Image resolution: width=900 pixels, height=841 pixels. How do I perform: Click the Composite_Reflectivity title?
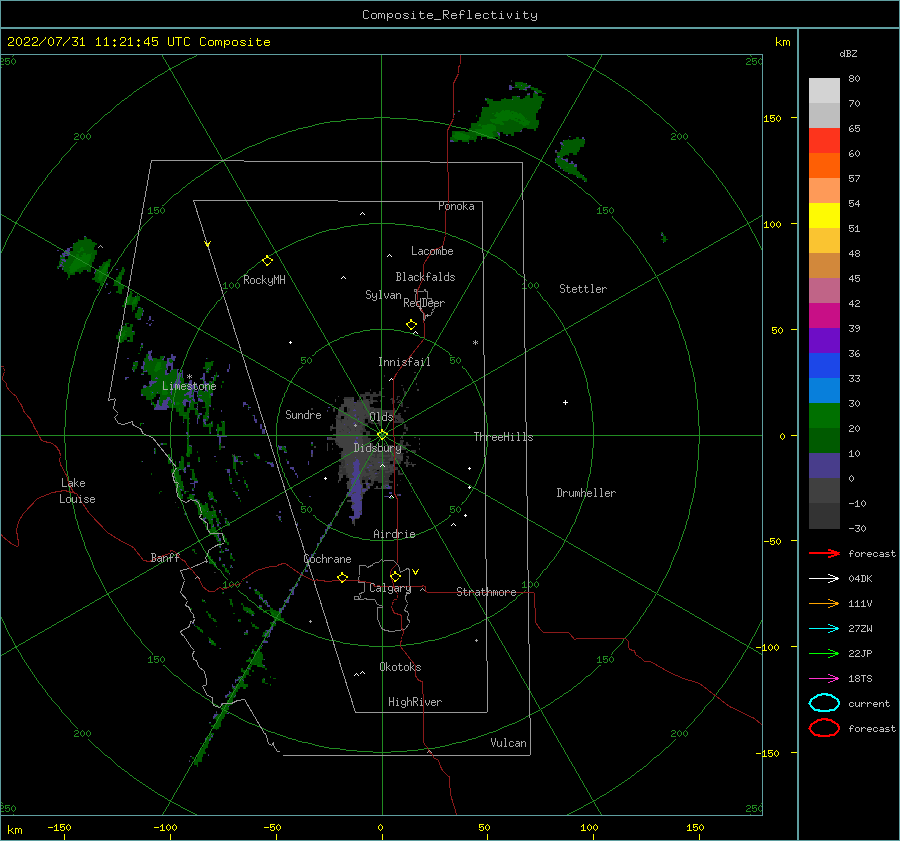450,15
